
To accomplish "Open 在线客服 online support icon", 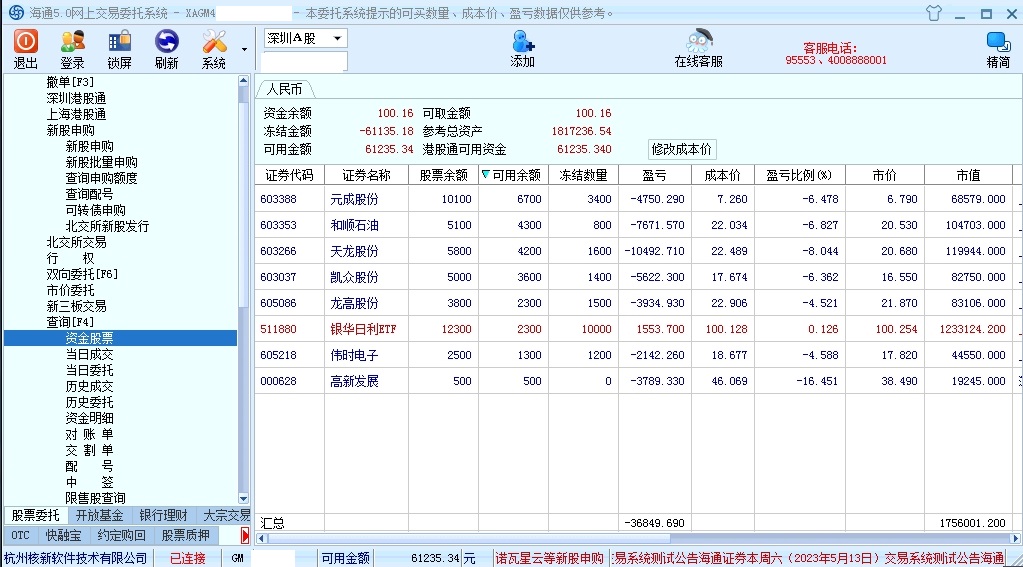I will (x=698, y=48).
